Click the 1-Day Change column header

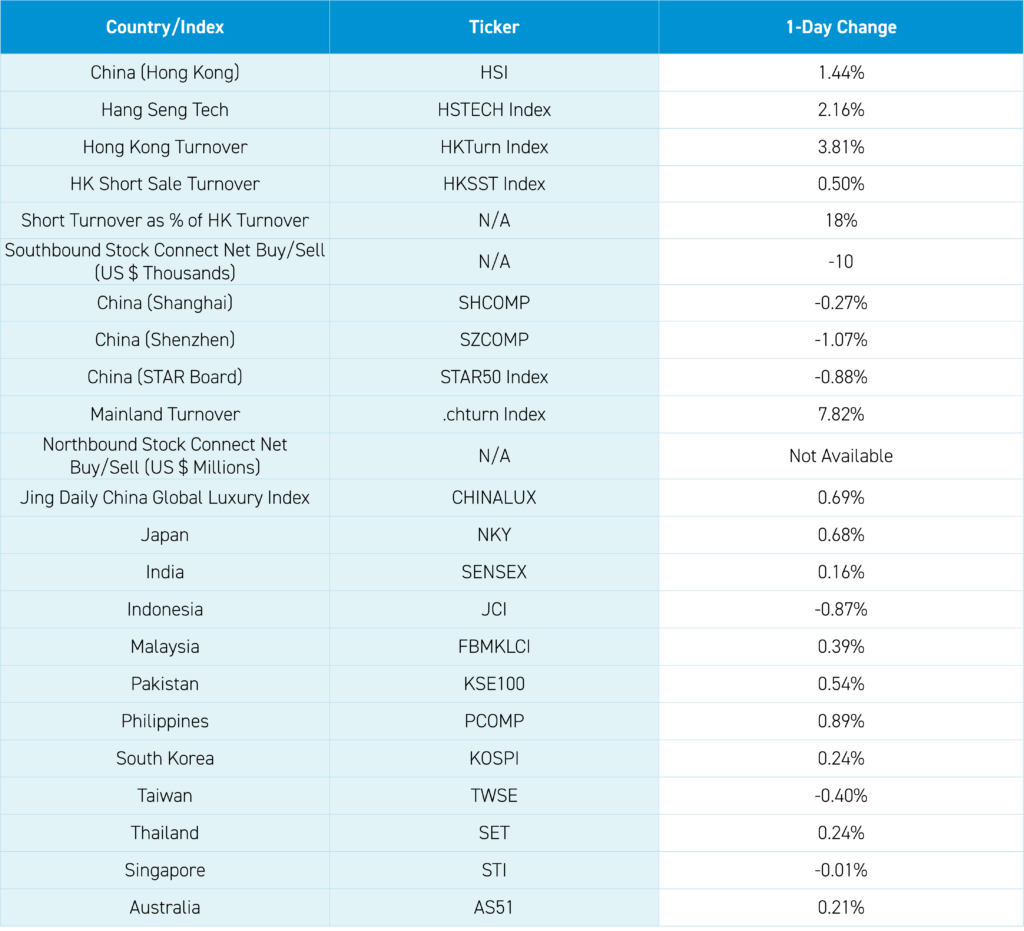click(x=840, y=27)
